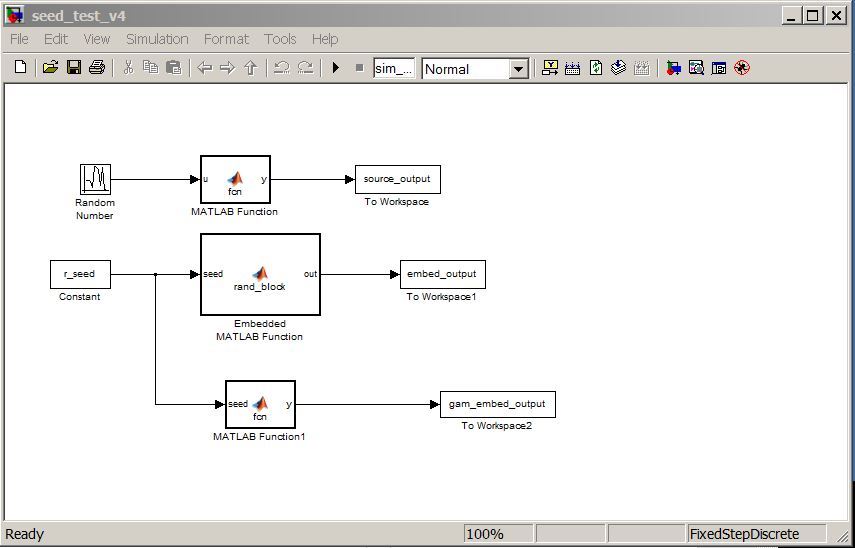Open the Tools menu
The height and width of the screenshot is (548, 855).
coord(280,39)
